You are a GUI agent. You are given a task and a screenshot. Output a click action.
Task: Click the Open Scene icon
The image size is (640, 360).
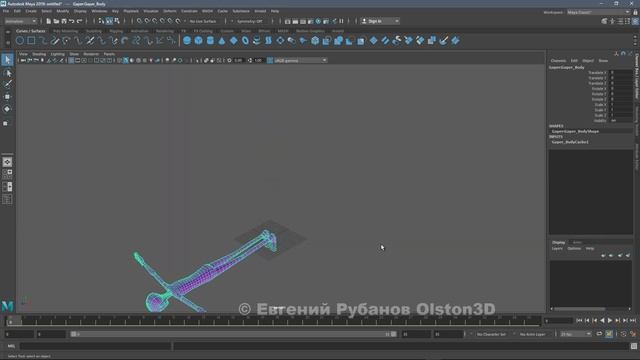[x=56, y=21]
